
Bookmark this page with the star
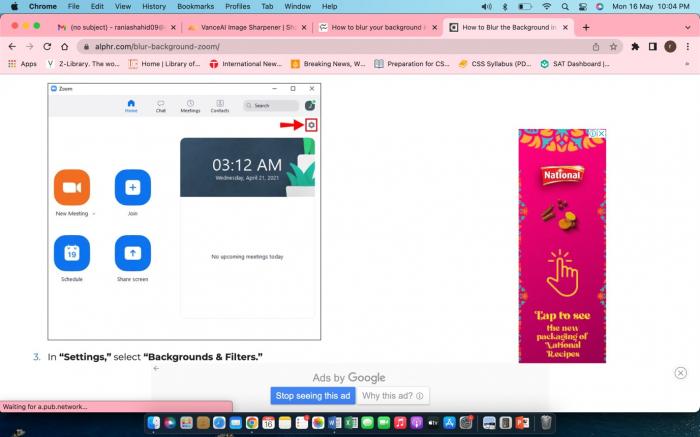click(613, 46)
